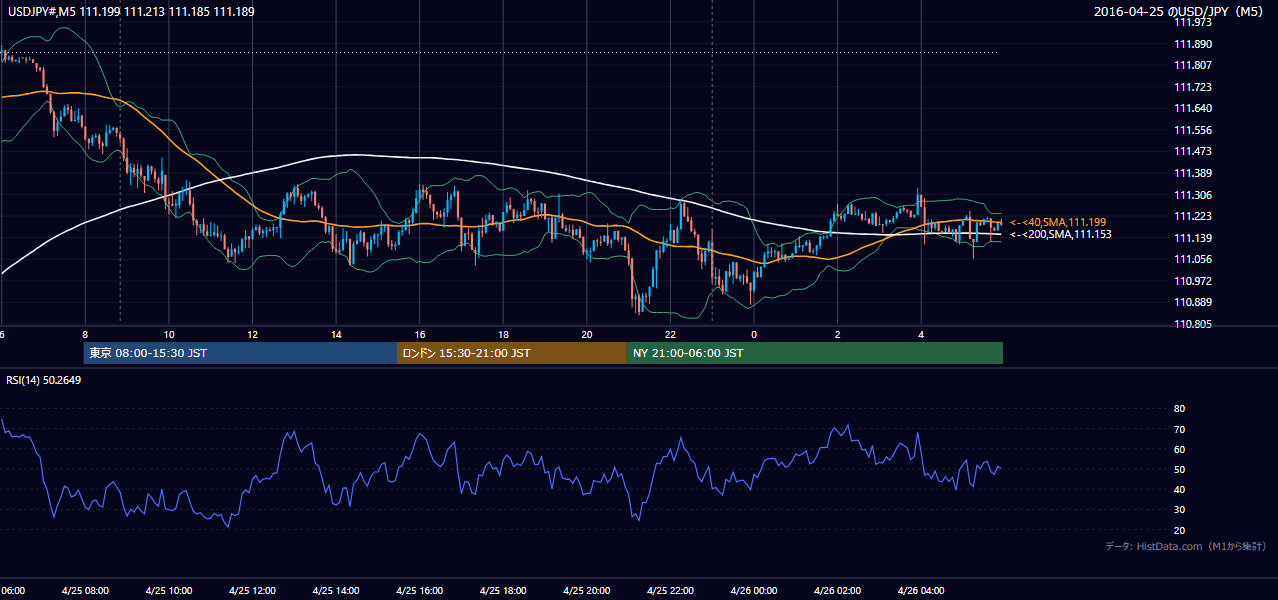Click the 4/25 16:00 time axis label
1278x600 pixels.
click(420, 590)
